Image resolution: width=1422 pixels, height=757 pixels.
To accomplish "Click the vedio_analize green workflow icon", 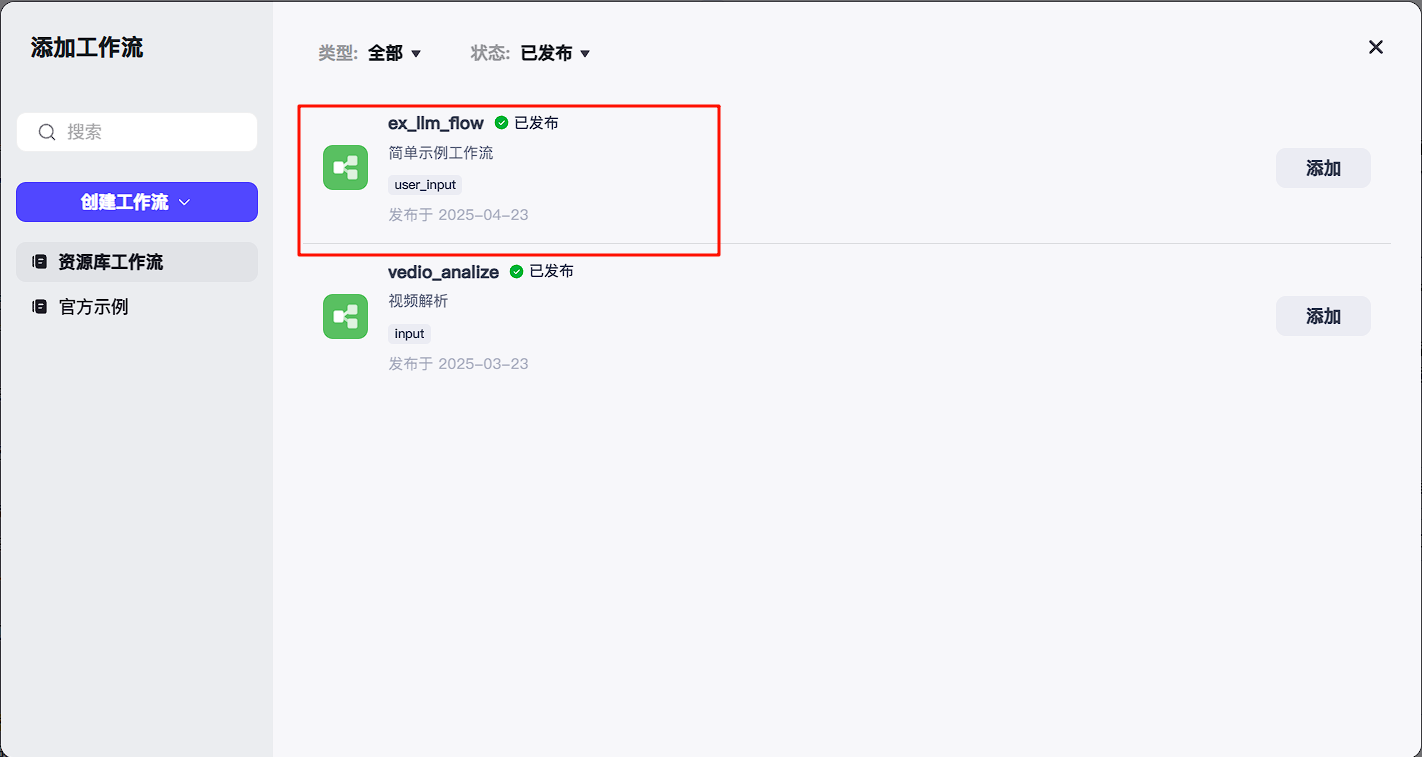I will coord(345,316).
